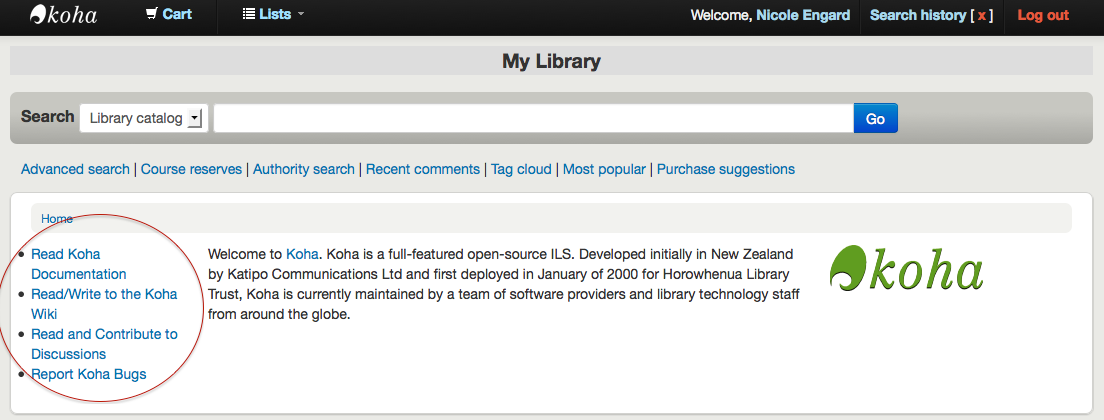Viewport: 1104px width, 420px height.
Task: Focus the catalog search text field
Action: (x=534, y=118)
